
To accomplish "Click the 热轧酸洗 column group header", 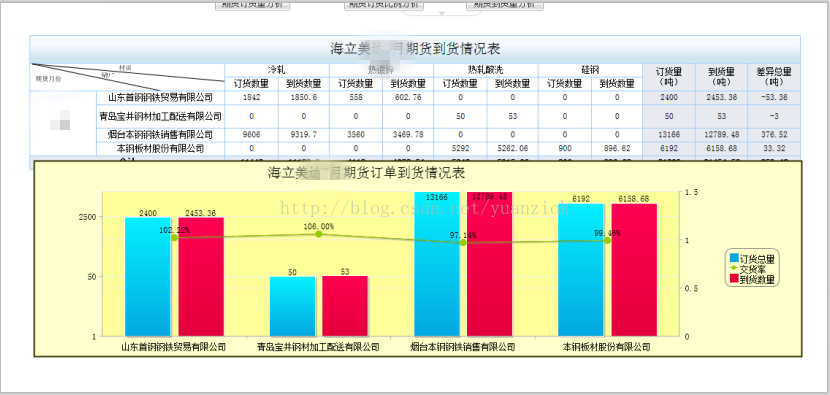I will (x=486, y=70).
